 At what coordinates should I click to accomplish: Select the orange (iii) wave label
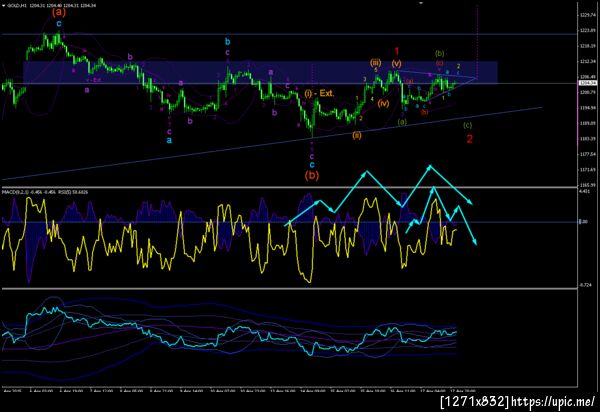(375, 62)
